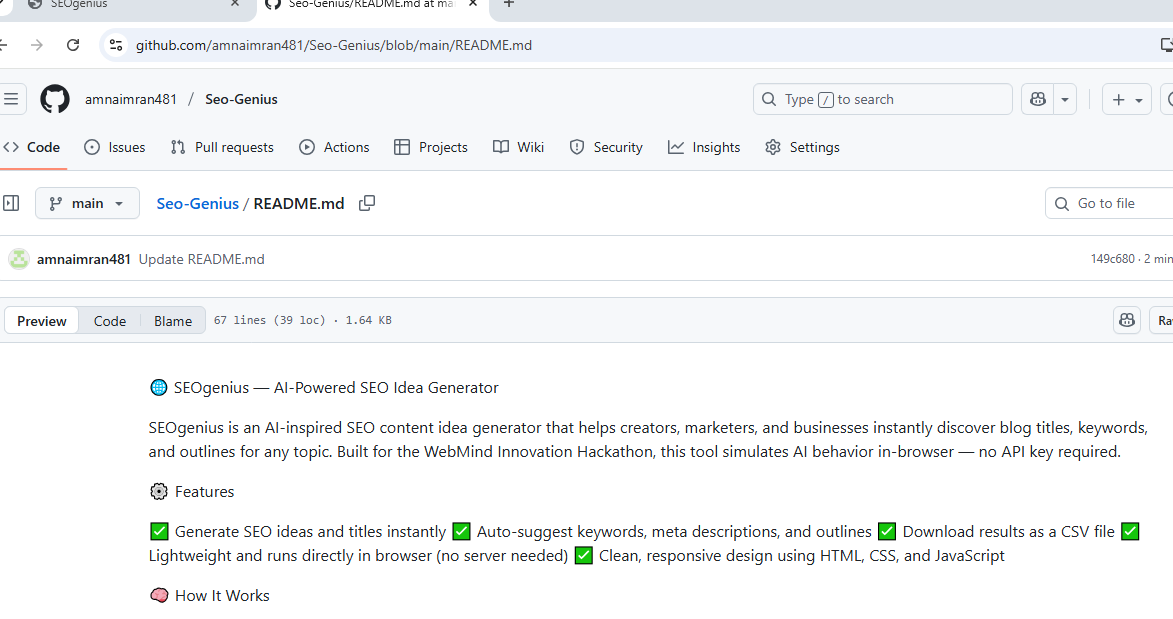The width and height of the screenshot is (1173, 619).
Task: View site information icon in address bar
Action: (x=116, y=45)
